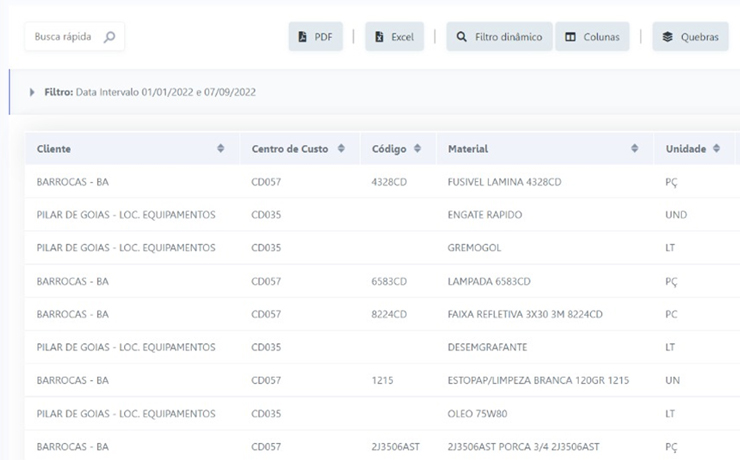Click sort arrows beside Código header
Screen dimensions: 740x460
[x=417, y=149]
